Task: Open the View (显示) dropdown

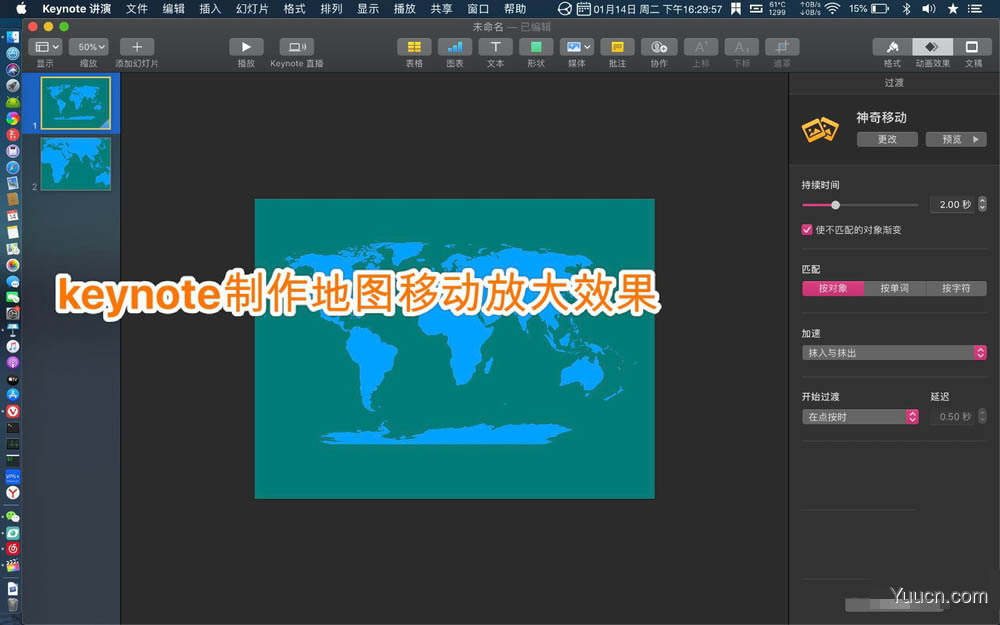Action: click(45, 47)
